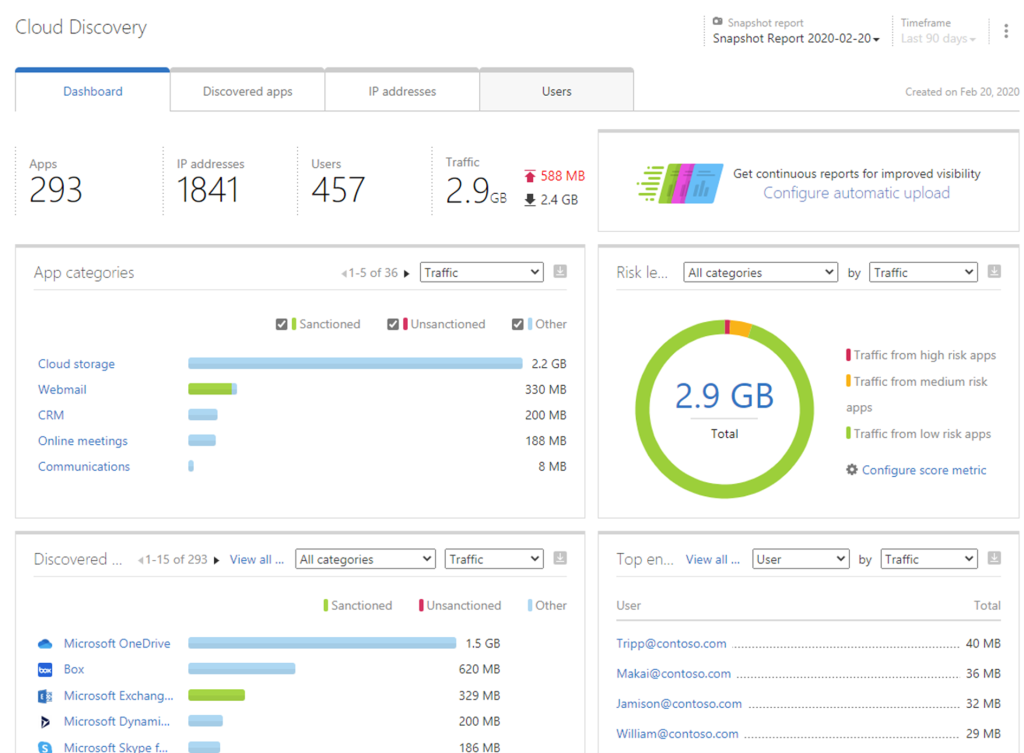Go to next page of App categories
1024x753 pixels.
click(406, 274)
